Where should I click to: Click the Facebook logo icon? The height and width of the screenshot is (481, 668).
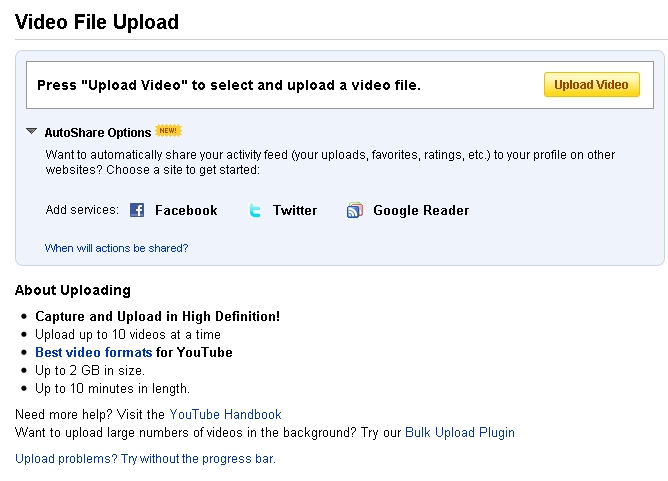point(137,210)
